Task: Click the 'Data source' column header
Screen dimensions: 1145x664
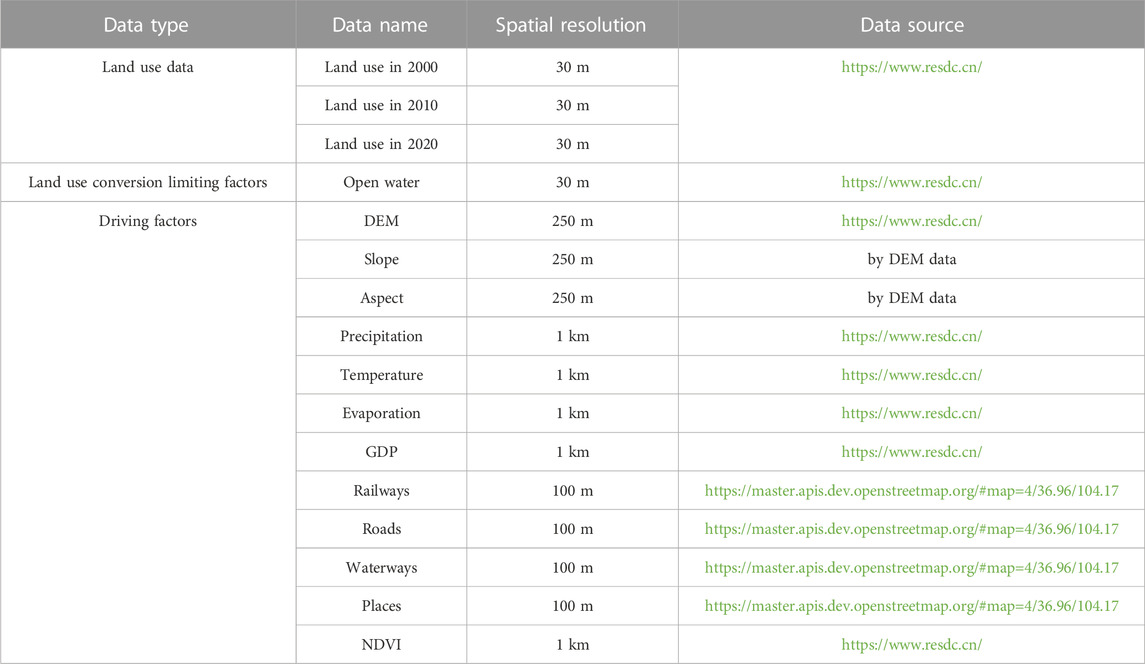Action: (912, 25)
